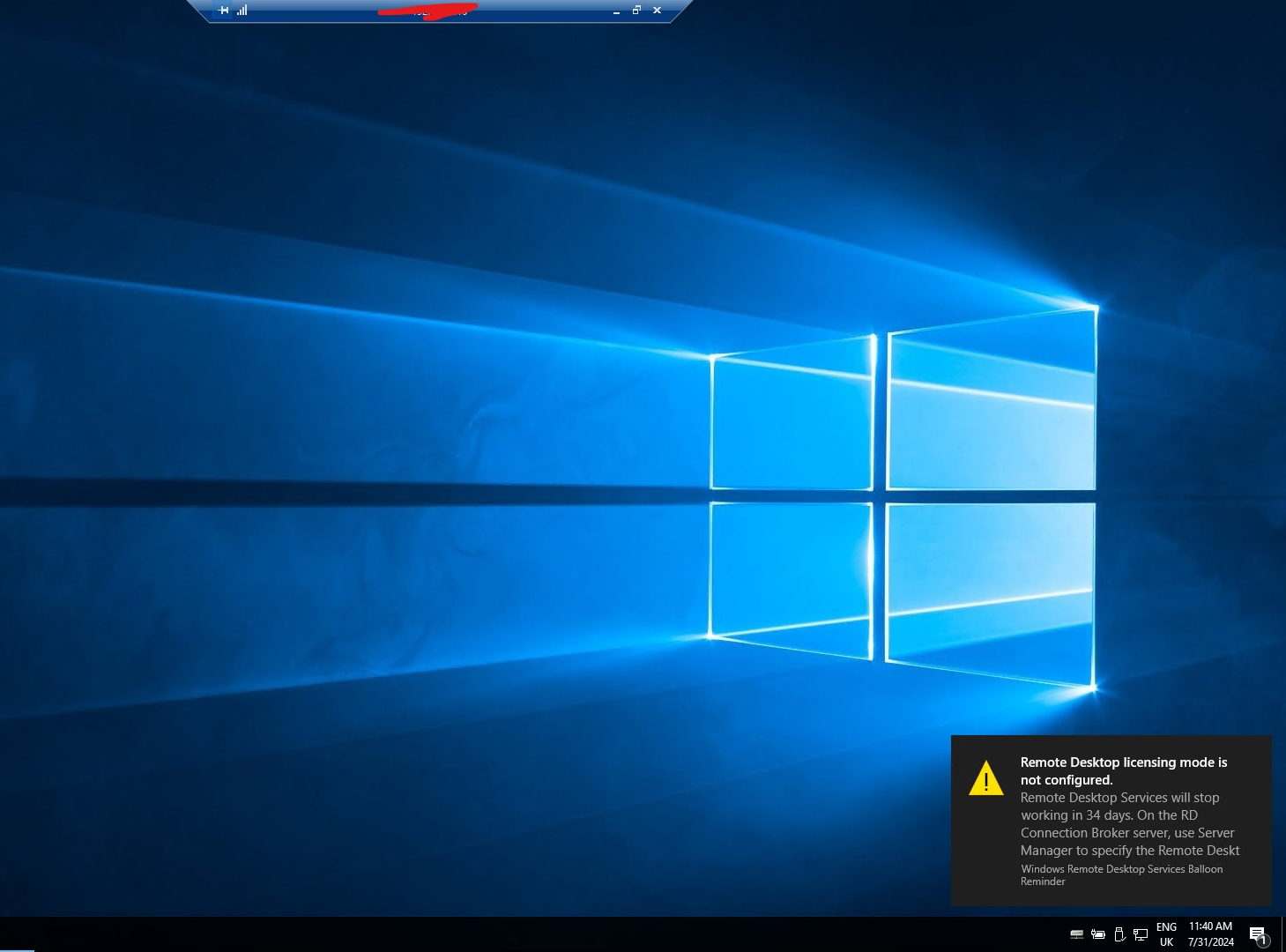Open the battery power status icon
The height and width of the screenshot is (952, 1286).
tap(1098, 933)
